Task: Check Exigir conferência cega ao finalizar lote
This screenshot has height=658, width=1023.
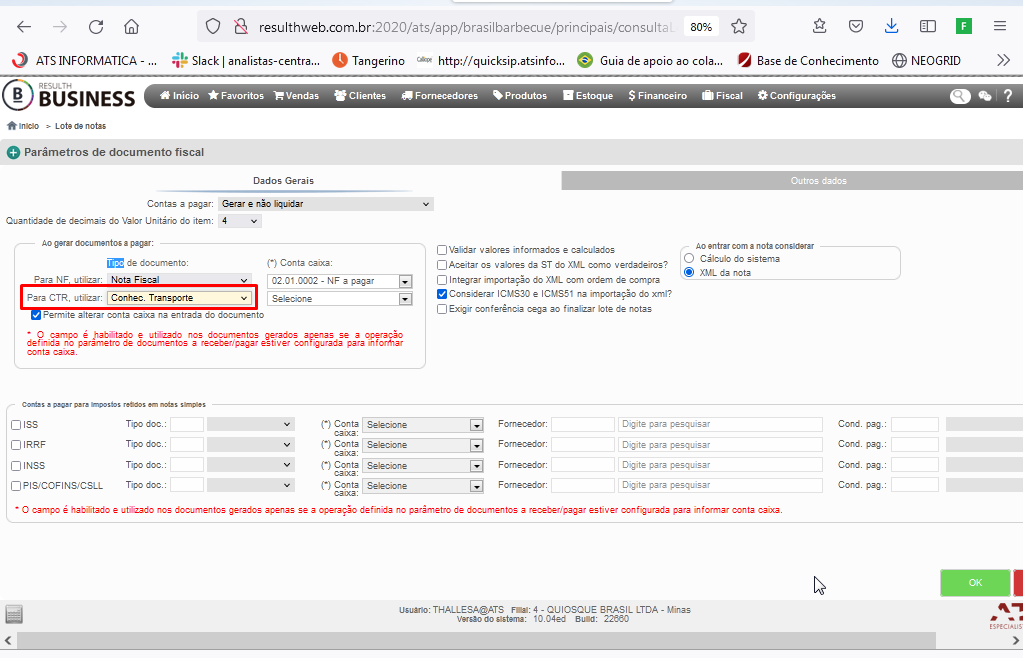Action: [442, 309]
